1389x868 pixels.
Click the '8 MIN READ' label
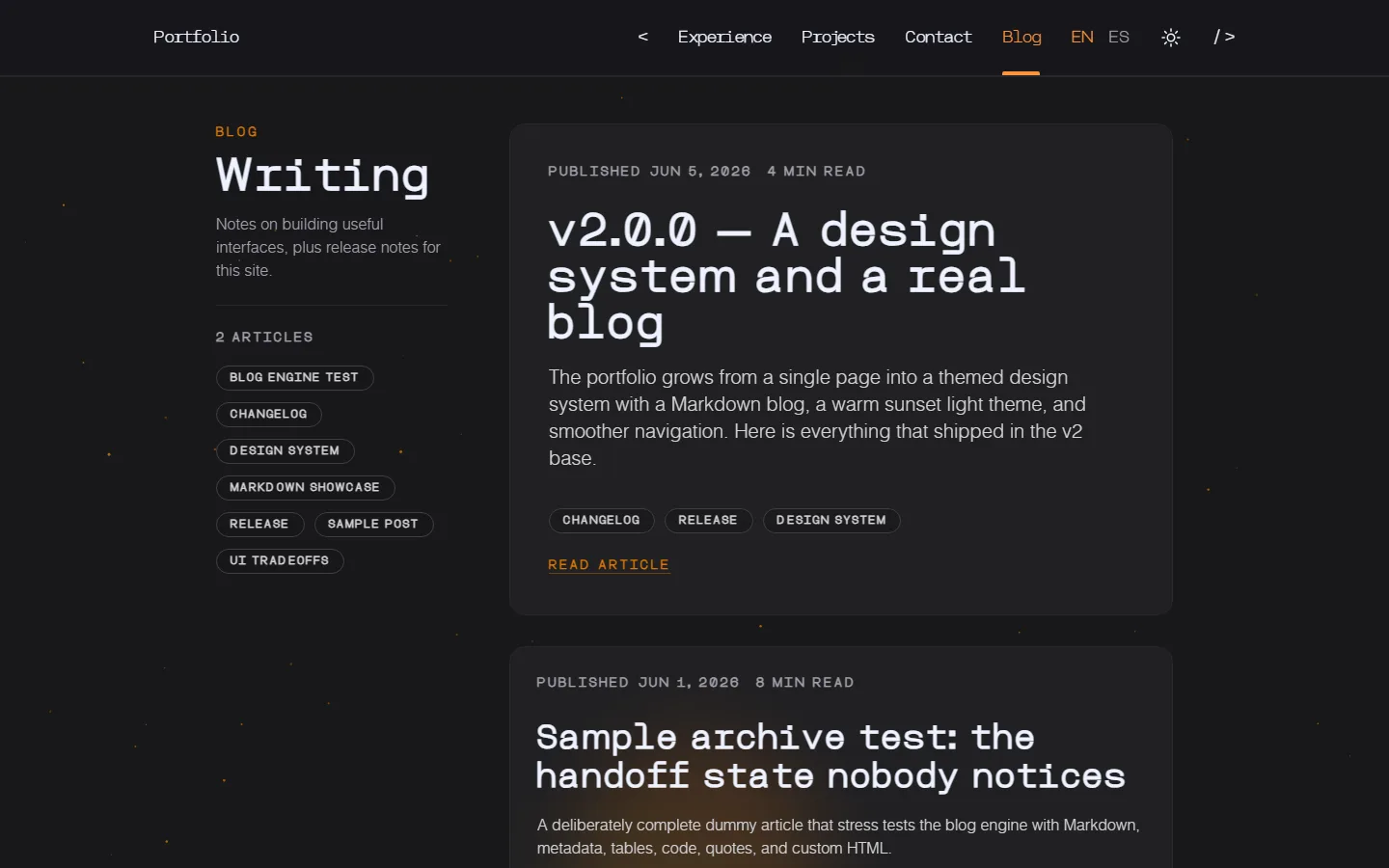point(804,682)
